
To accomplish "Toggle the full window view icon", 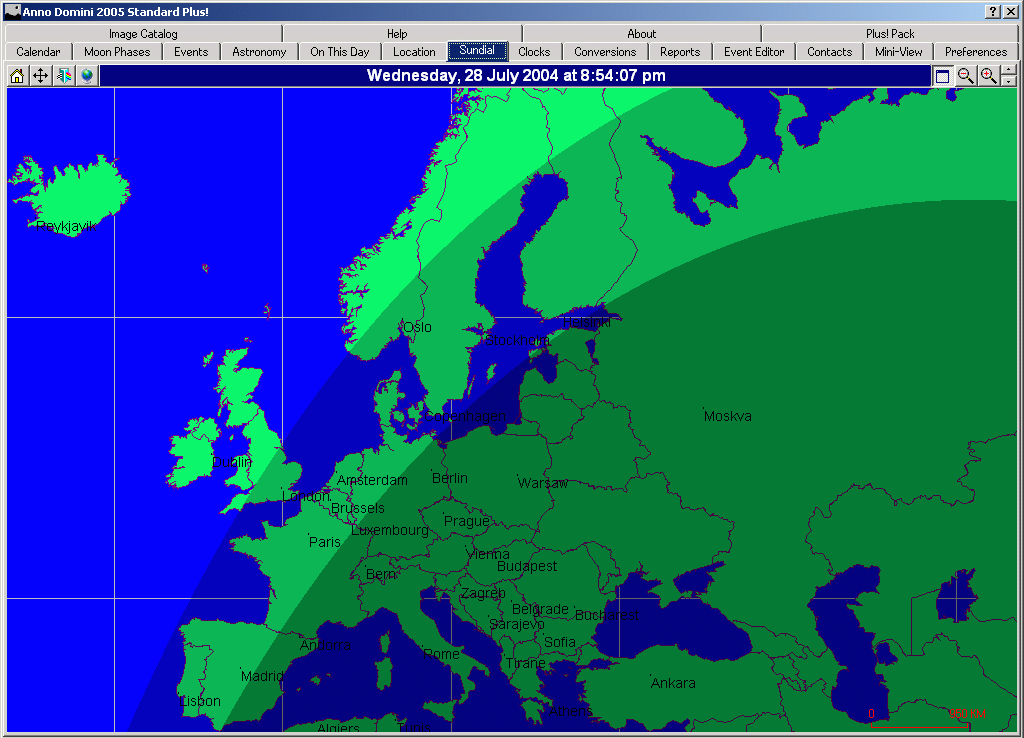I will click(x=943, y=76).
